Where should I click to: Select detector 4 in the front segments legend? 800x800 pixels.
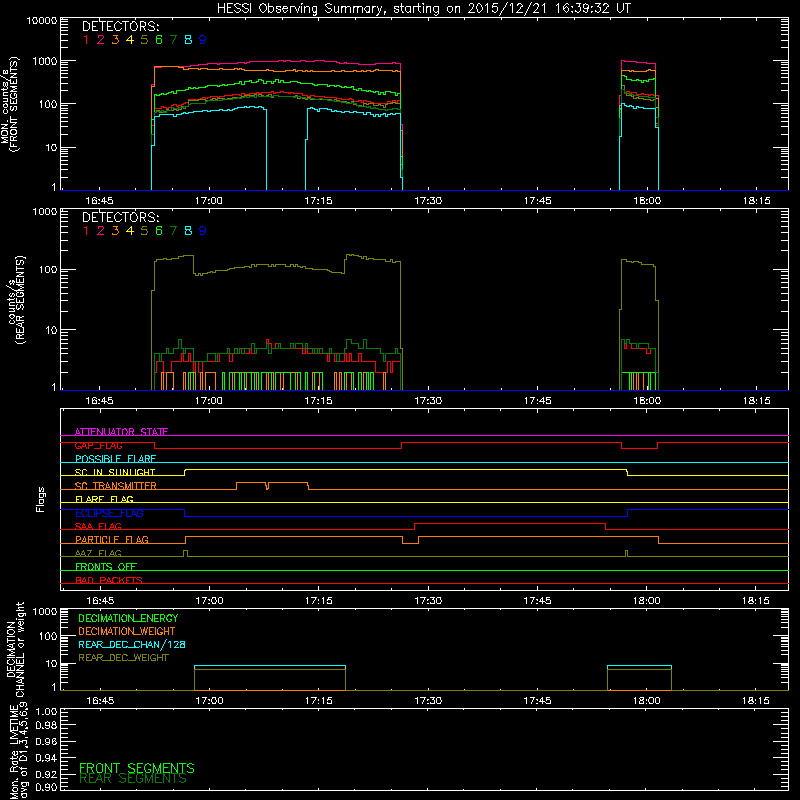pyautogui.click(x=130, y=40)
